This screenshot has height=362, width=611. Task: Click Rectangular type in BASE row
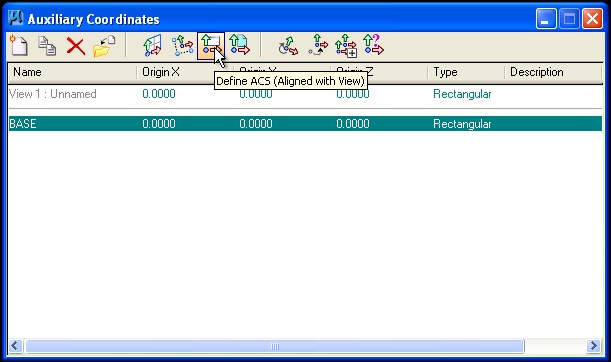(462, 124)
